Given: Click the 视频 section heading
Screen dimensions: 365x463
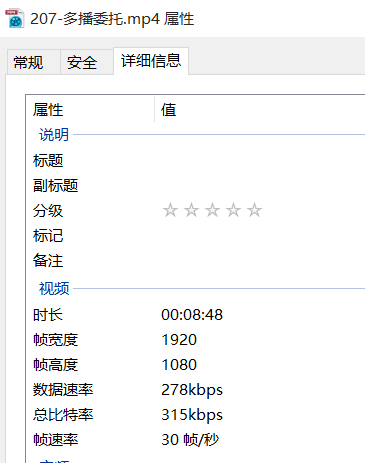Looking at the screenshot, I should tap(54, 288).
